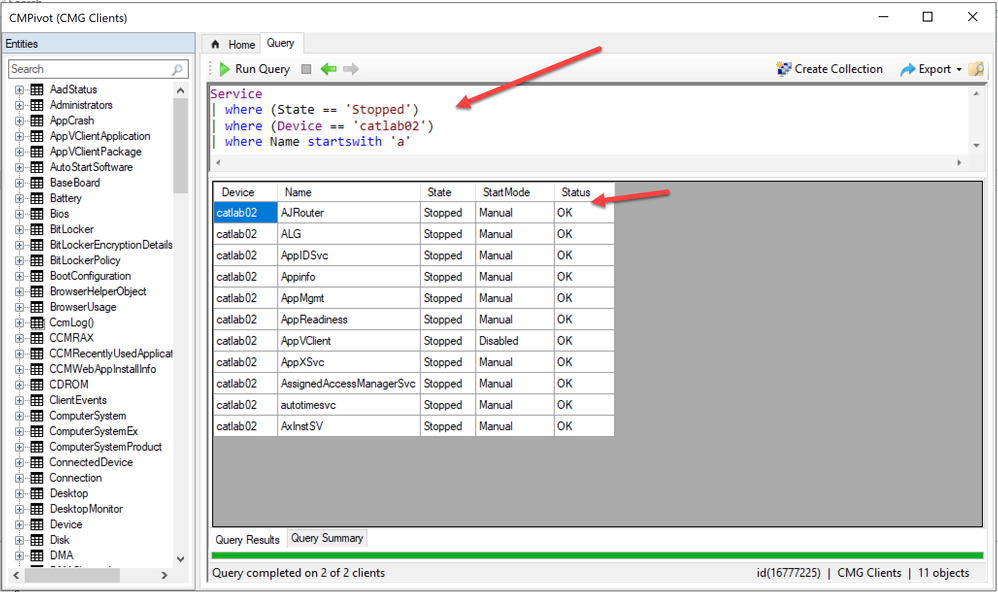The image size is (998, 592).
Task: Select the CCMWebAppInstallInfo entity
Action: tap(102, 369)
